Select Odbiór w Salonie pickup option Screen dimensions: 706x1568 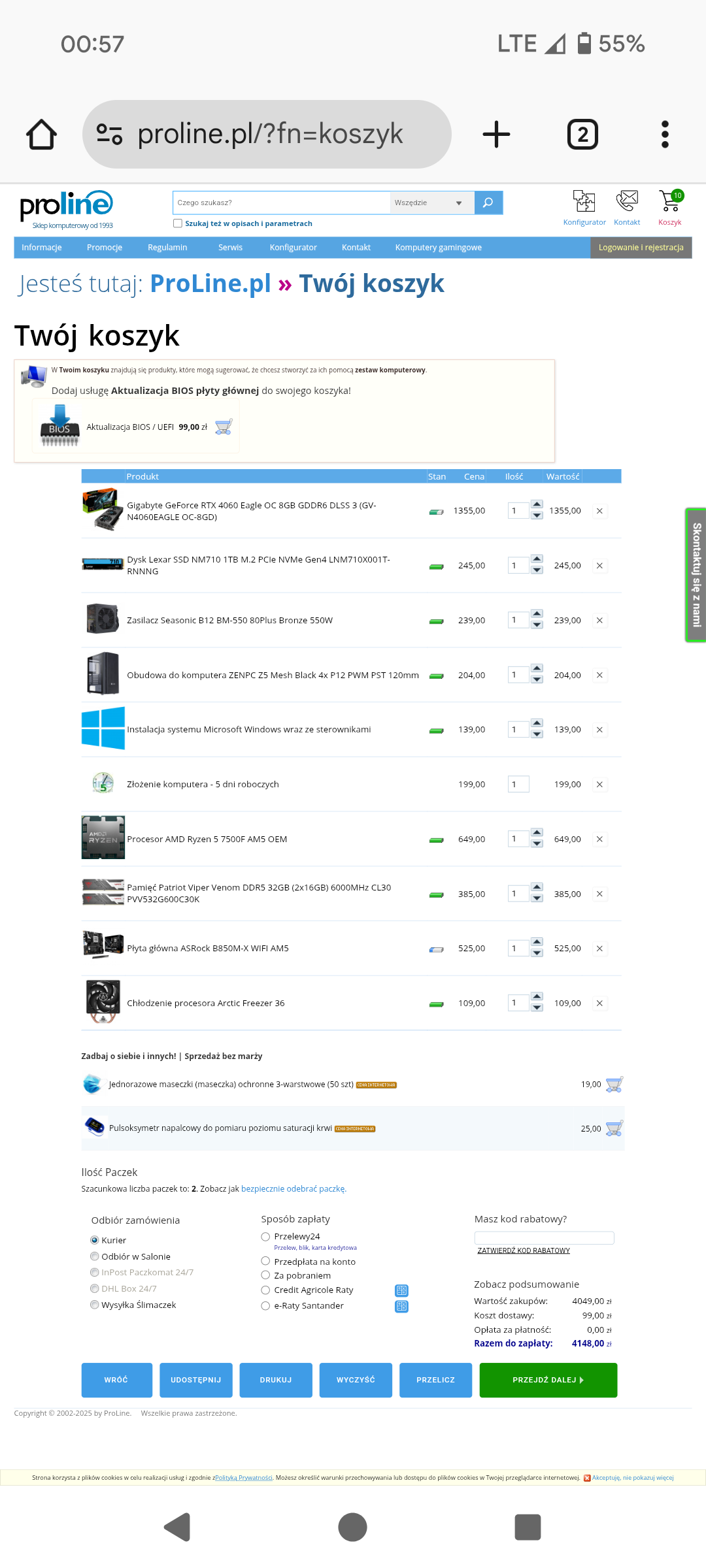[x=95, y=1256]
